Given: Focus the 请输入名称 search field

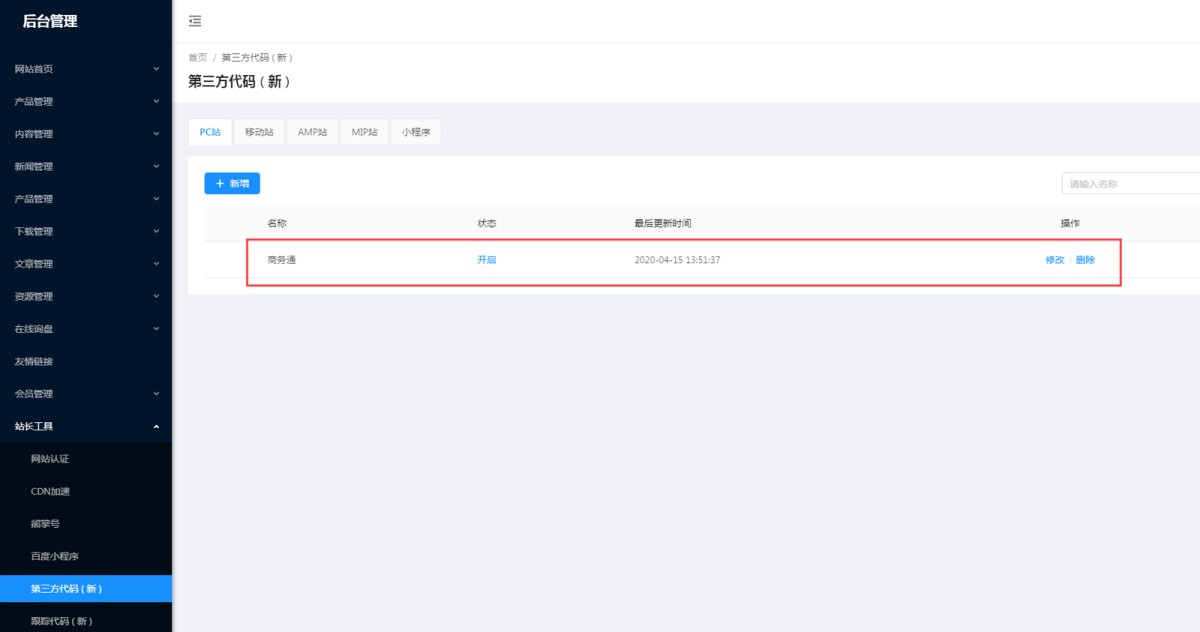Looking at the screenshot, I should pyautogui.click(x=1130, y=184).
